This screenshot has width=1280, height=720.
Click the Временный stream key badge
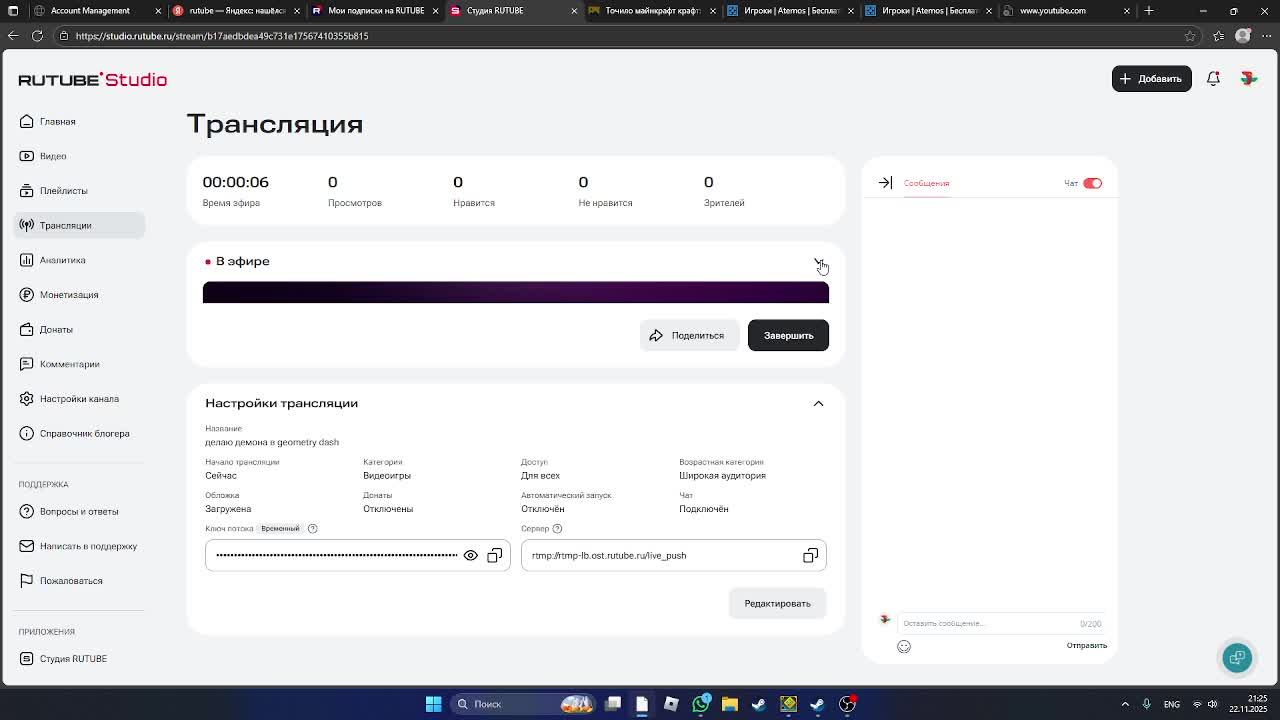pyautogui.click(x=280, y=528)
